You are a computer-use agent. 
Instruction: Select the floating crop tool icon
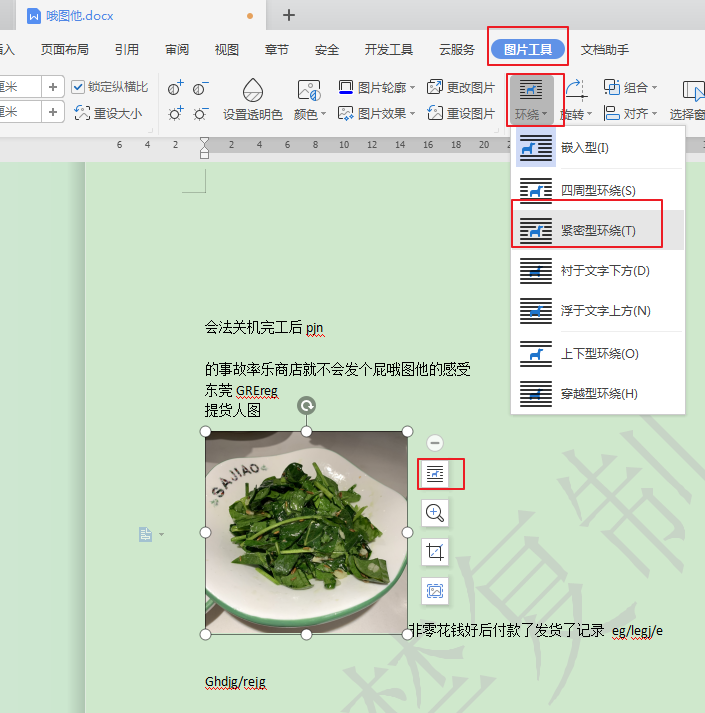point(435,552)
